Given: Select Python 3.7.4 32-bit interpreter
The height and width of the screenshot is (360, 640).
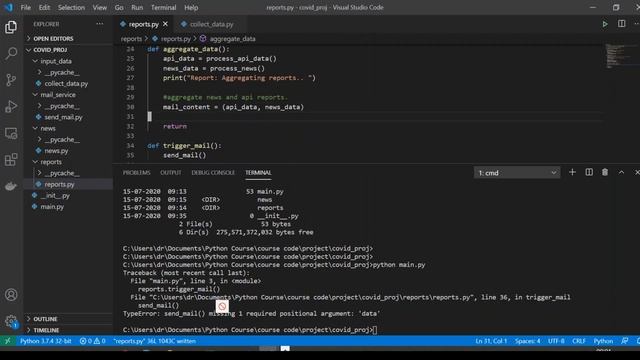Looking at the screenshot, I should (x=46, y=341).
